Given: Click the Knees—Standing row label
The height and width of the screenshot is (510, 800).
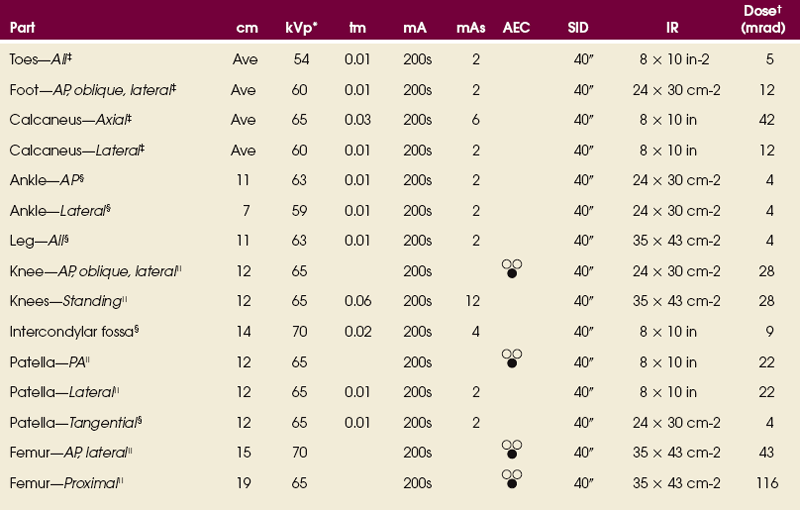Looking at the screenshot, I should tap(62, 299).
